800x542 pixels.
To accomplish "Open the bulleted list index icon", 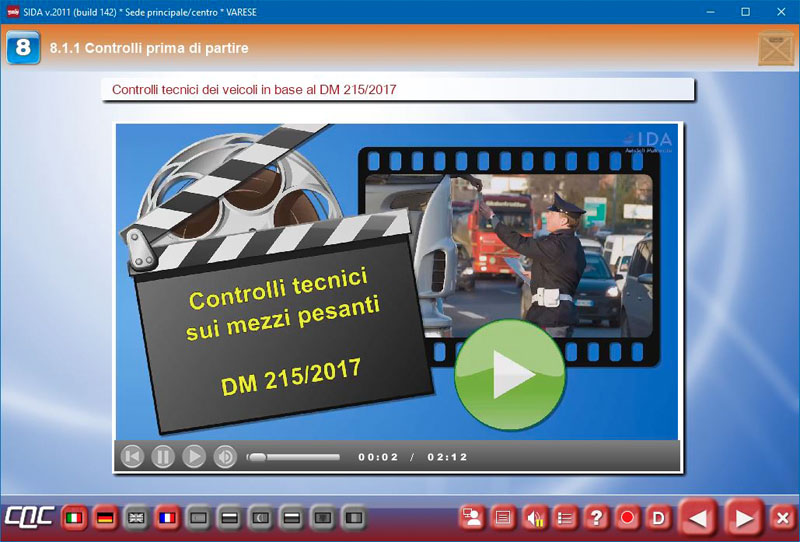I will click(x=565, y=518).
